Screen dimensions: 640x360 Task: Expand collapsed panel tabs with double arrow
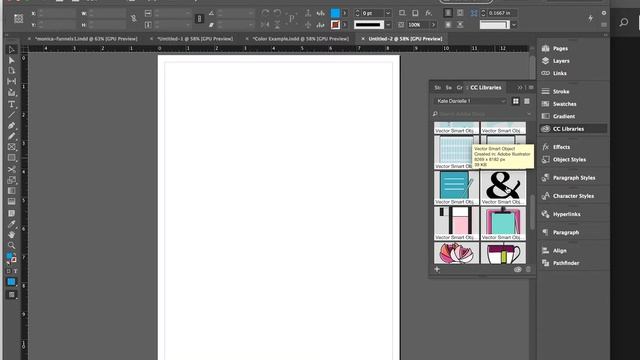tap(520, 87)
